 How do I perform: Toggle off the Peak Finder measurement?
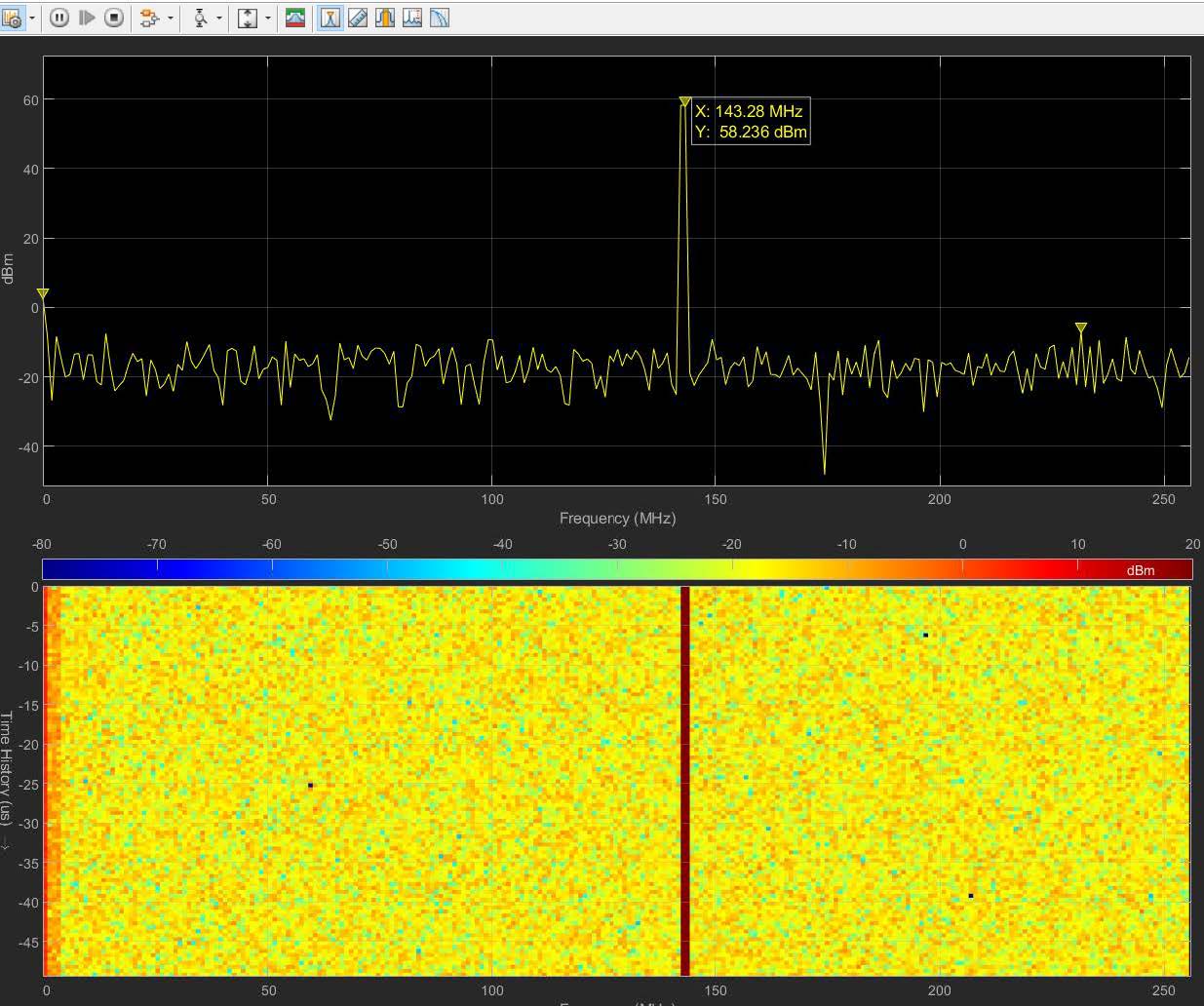pos(330,18)
